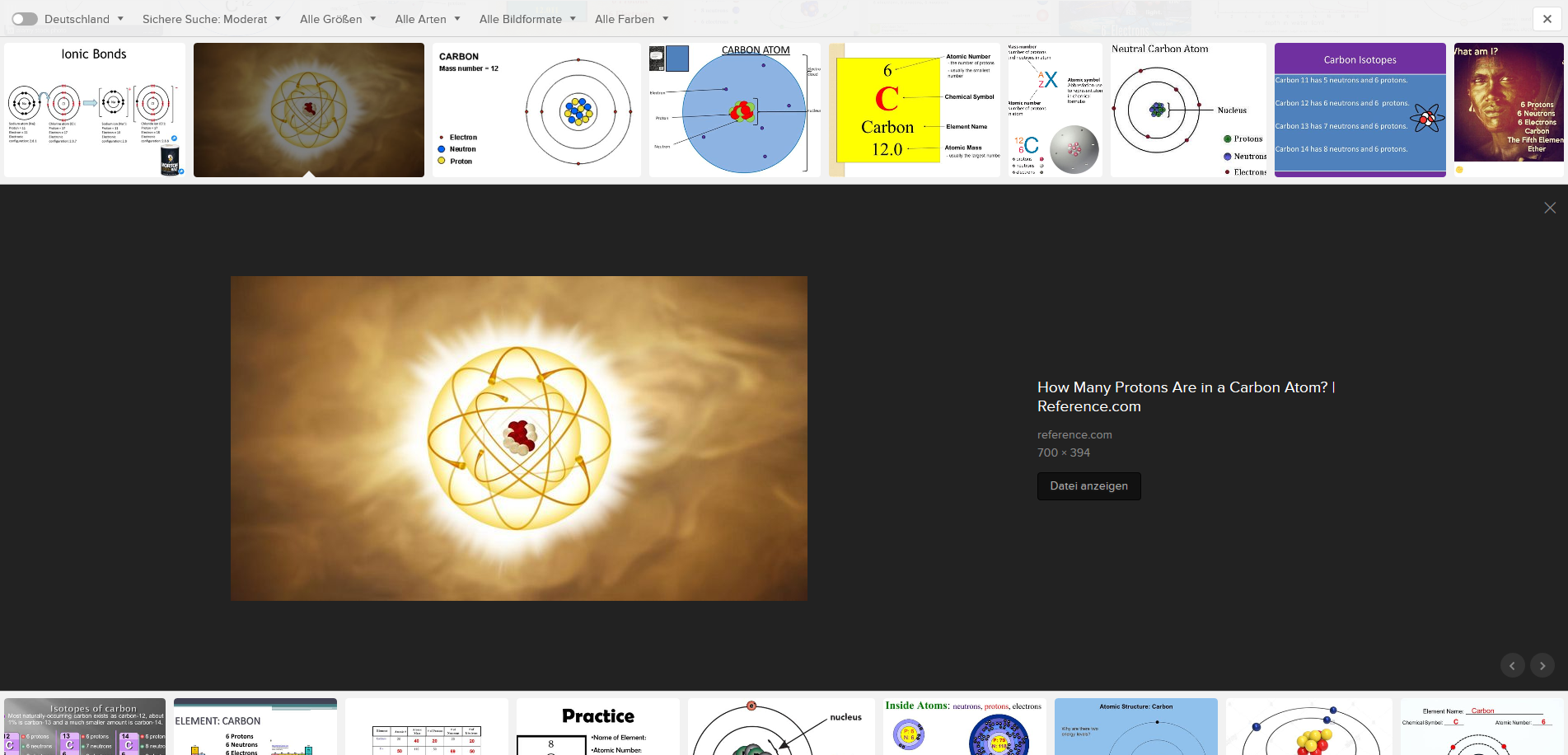Open 'What am I?' face thumbnail
The image size is (1568, 755).
[1509, 110]
